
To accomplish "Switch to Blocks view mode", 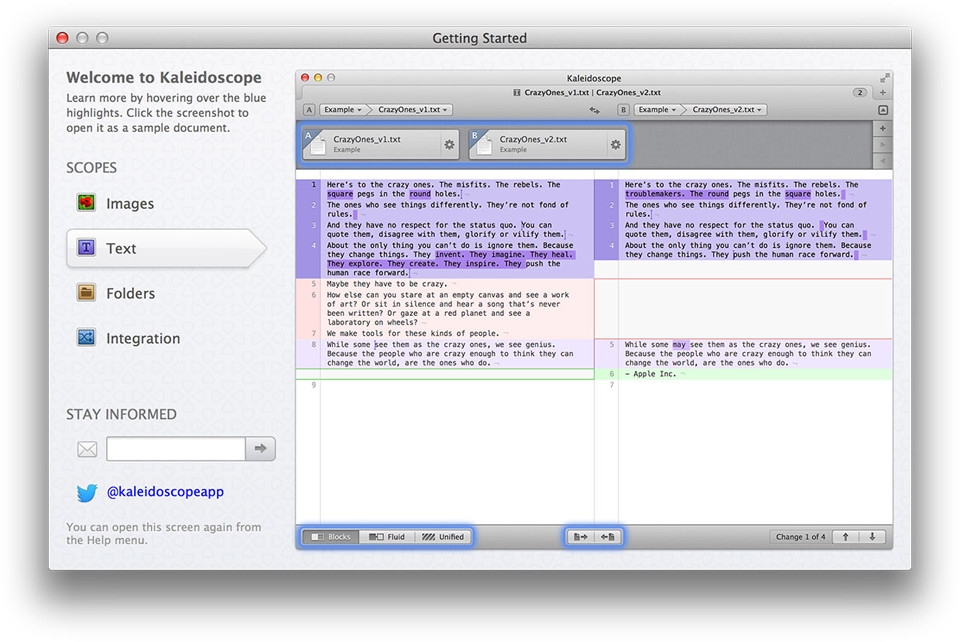I will pos(331,537).
